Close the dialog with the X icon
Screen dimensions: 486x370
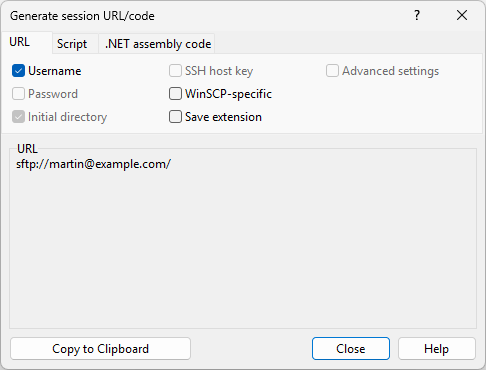[462, 15]
